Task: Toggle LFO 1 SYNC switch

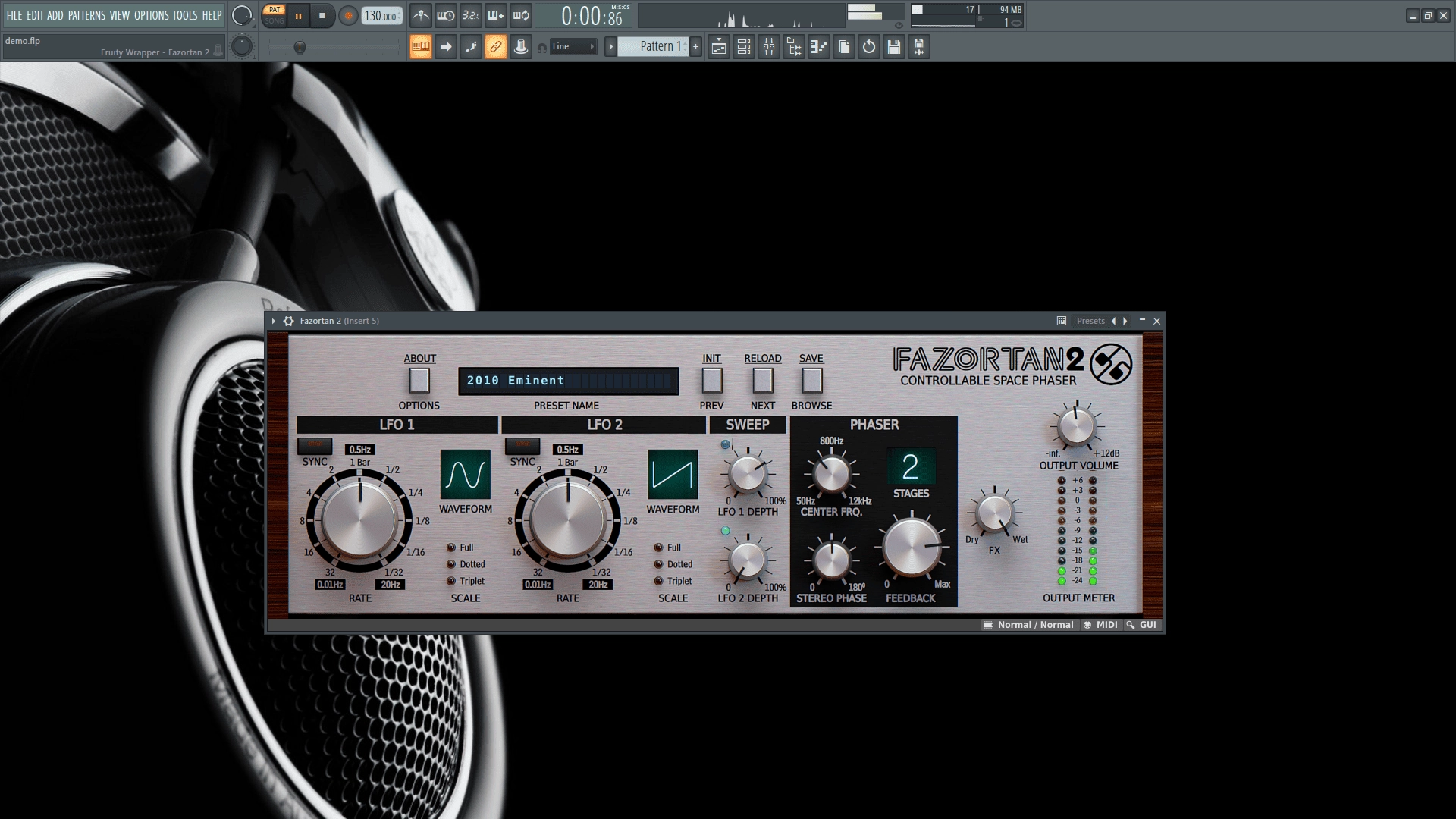Action: click(315, 445)
